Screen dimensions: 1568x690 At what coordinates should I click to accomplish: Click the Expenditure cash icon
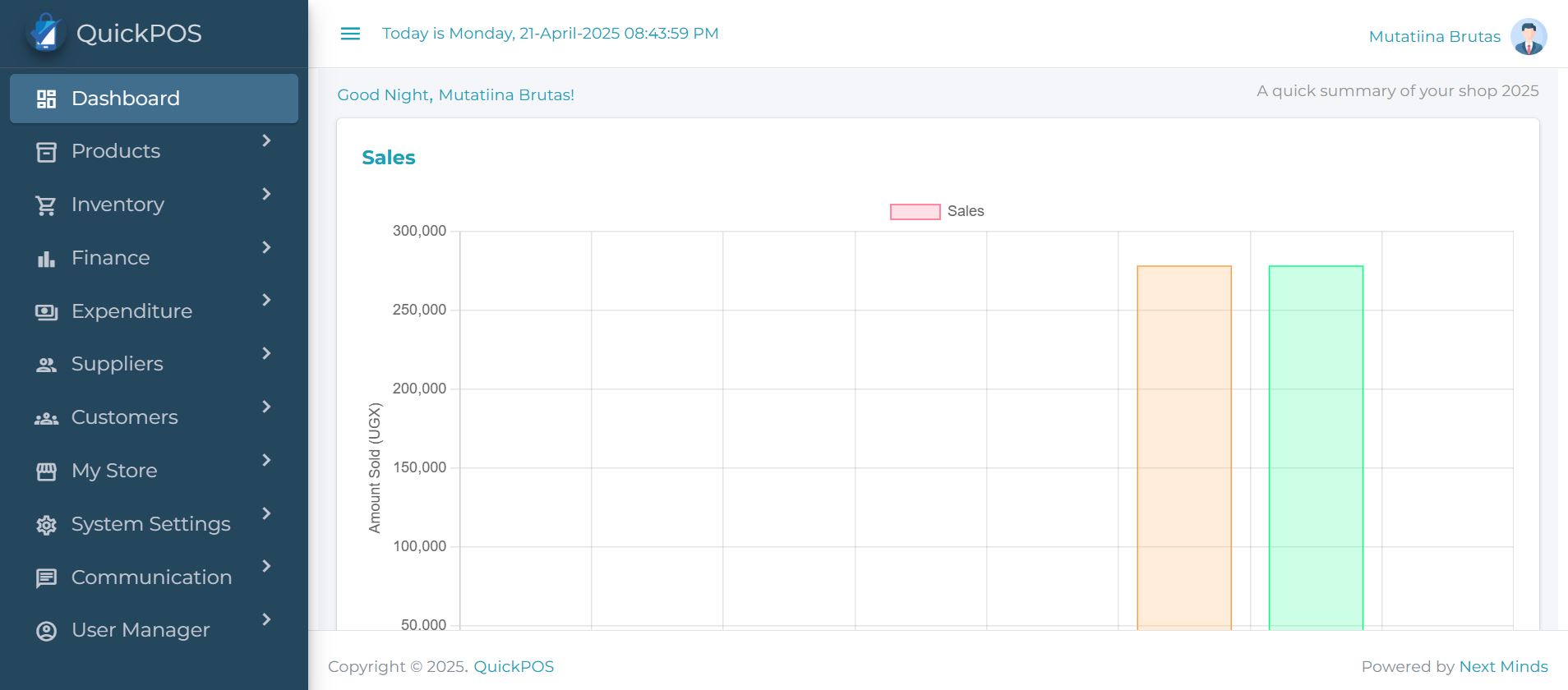point(46,312)
